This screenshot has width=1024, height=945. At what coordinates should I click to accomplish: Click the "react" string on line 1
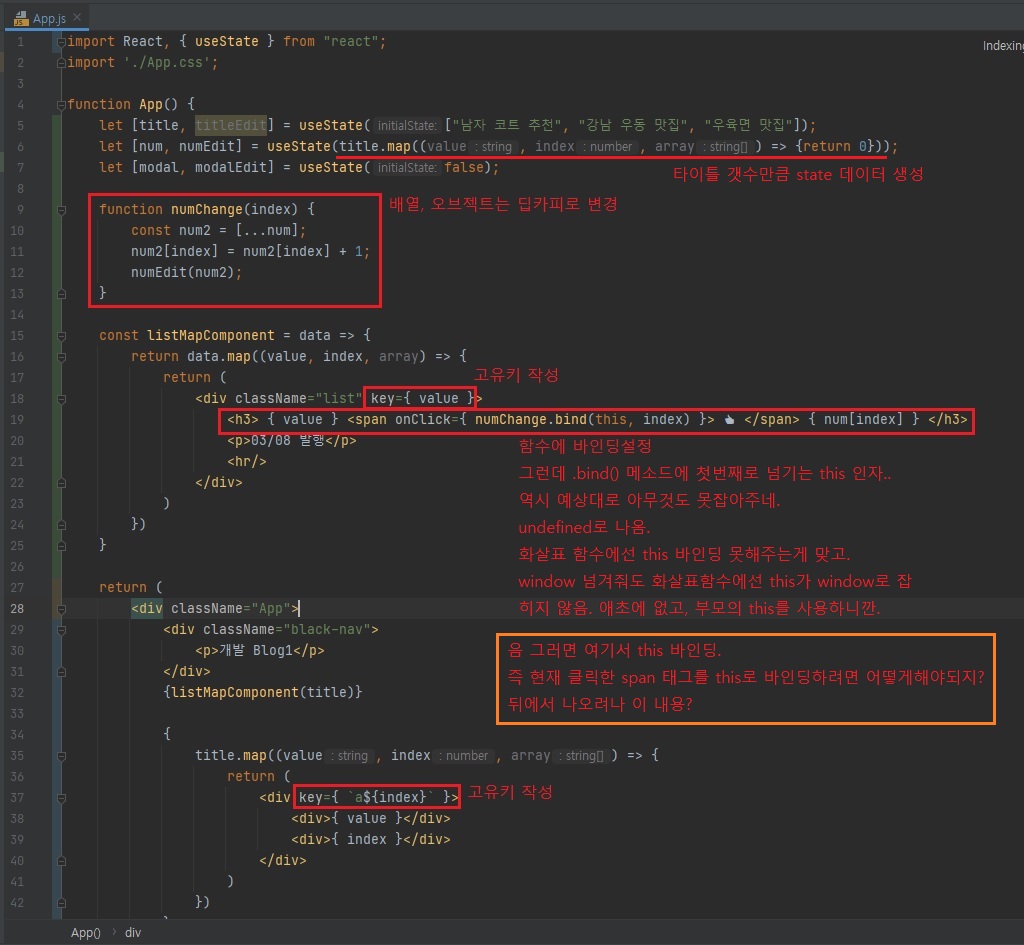tap(351, 42)
